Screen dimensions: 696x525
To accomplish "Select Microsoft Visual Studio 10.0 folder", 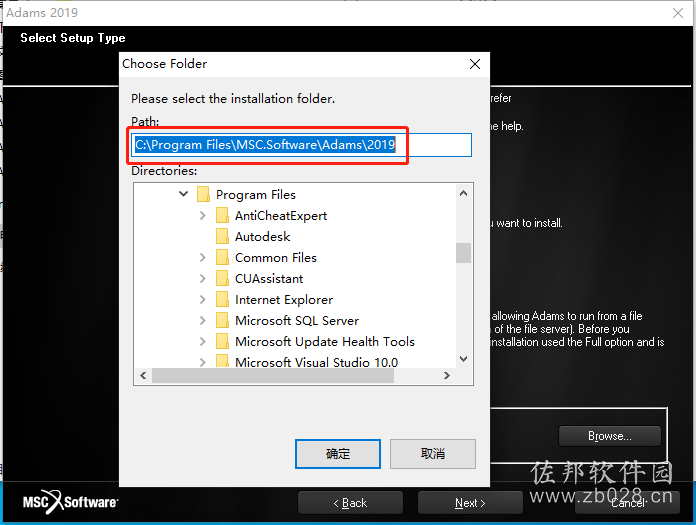I will click(x=316, y=362).
